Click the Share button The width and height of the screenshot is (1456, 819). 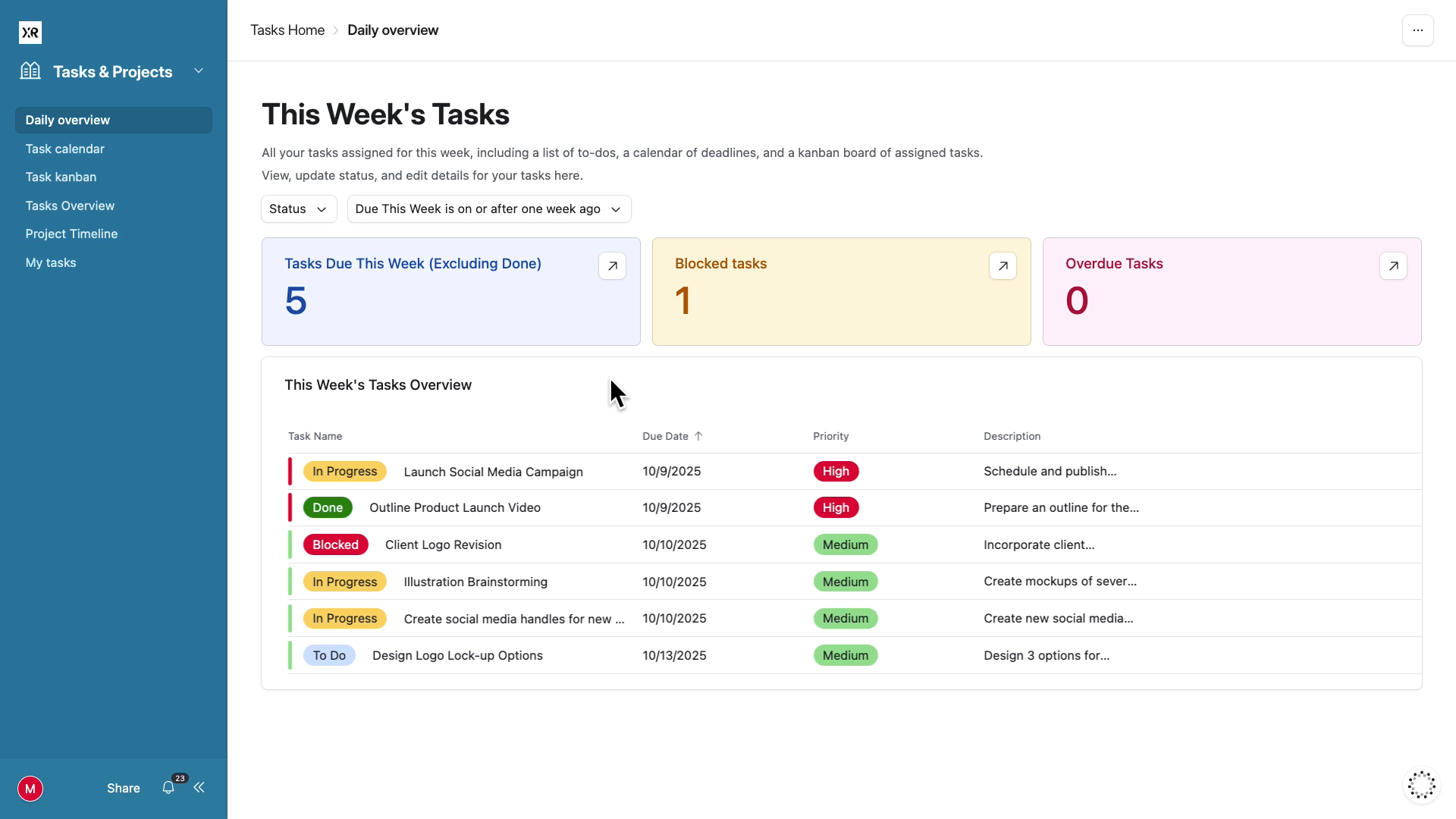pos(123,788)
